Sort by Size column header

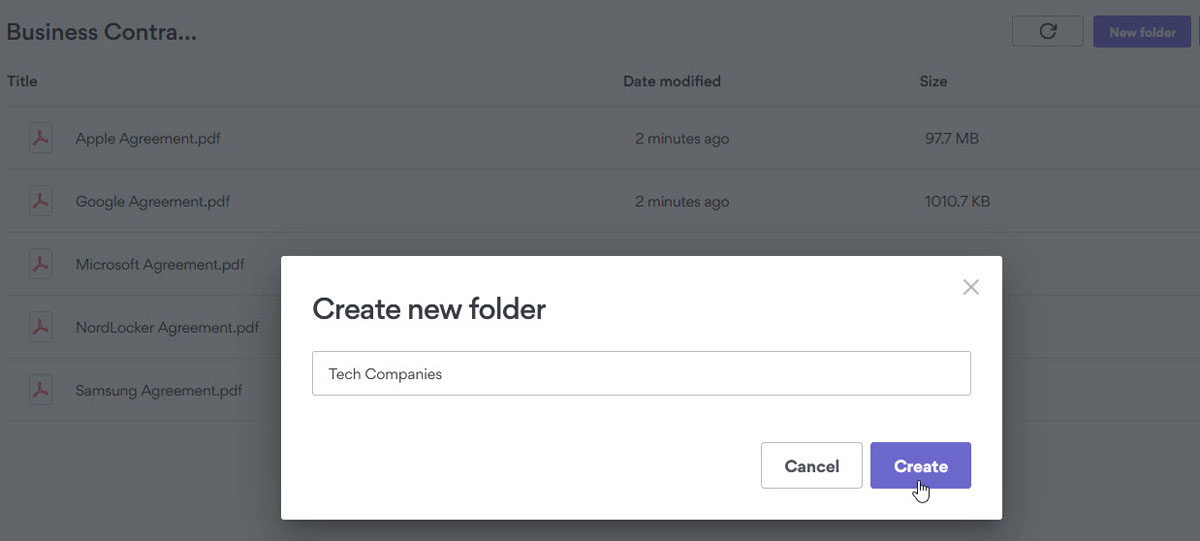[933, 81]
